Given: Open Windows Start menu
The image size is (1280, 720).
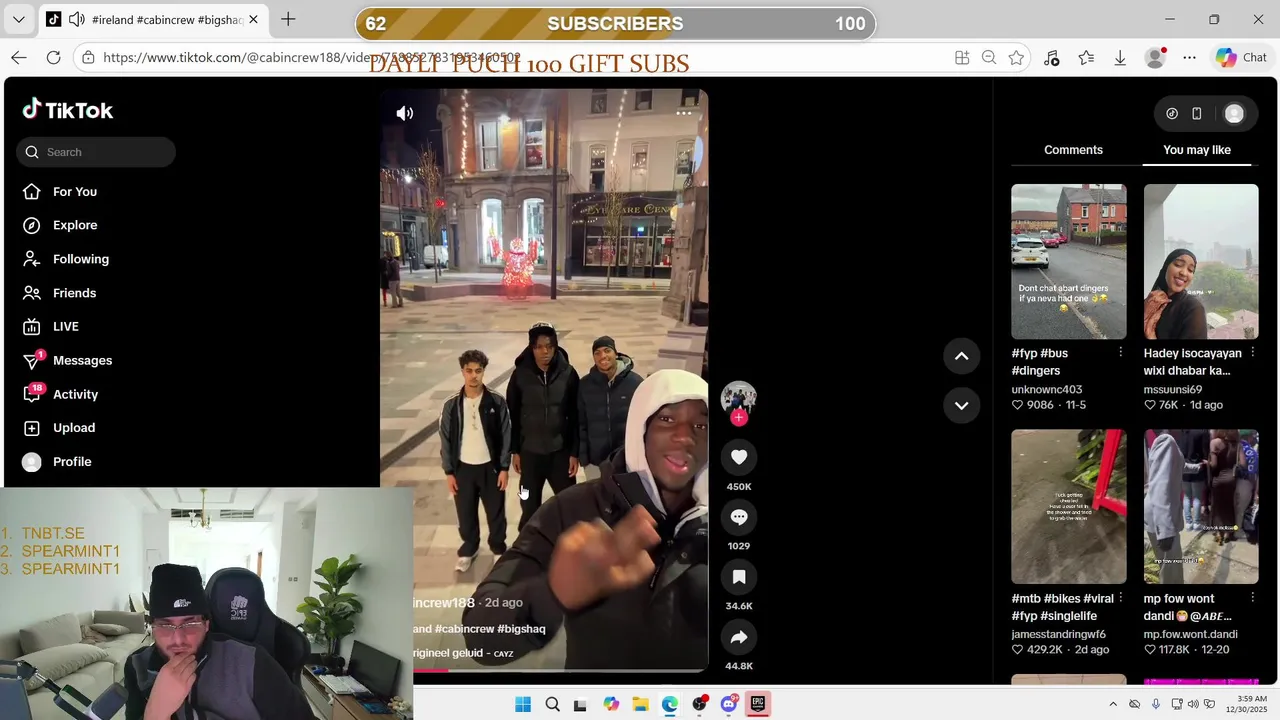Looking at the screenshot, I should [523, 704].
